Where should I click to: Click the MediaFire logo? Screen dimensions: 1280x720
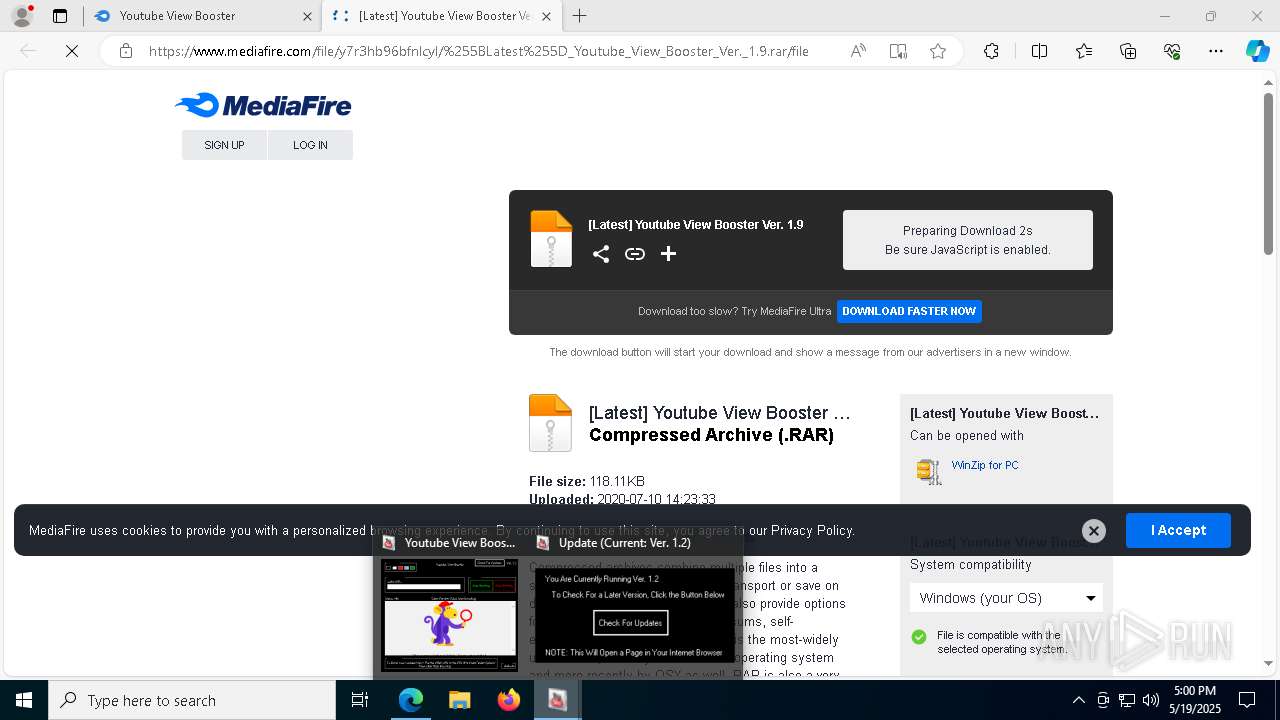click(x=263, y=105)
